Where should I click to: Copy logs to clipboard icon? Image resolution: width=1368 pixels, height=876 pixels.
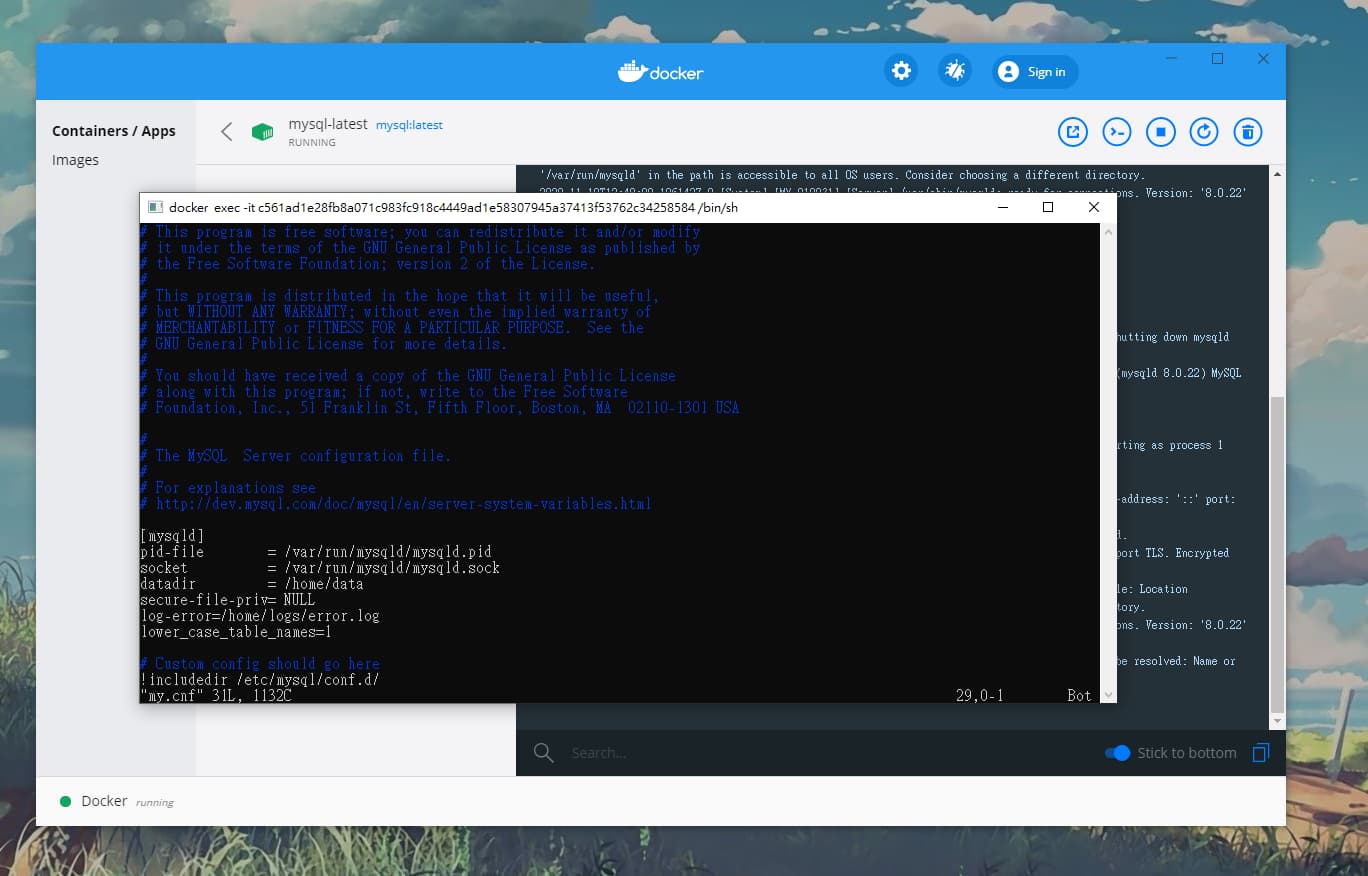point(1260,753)
